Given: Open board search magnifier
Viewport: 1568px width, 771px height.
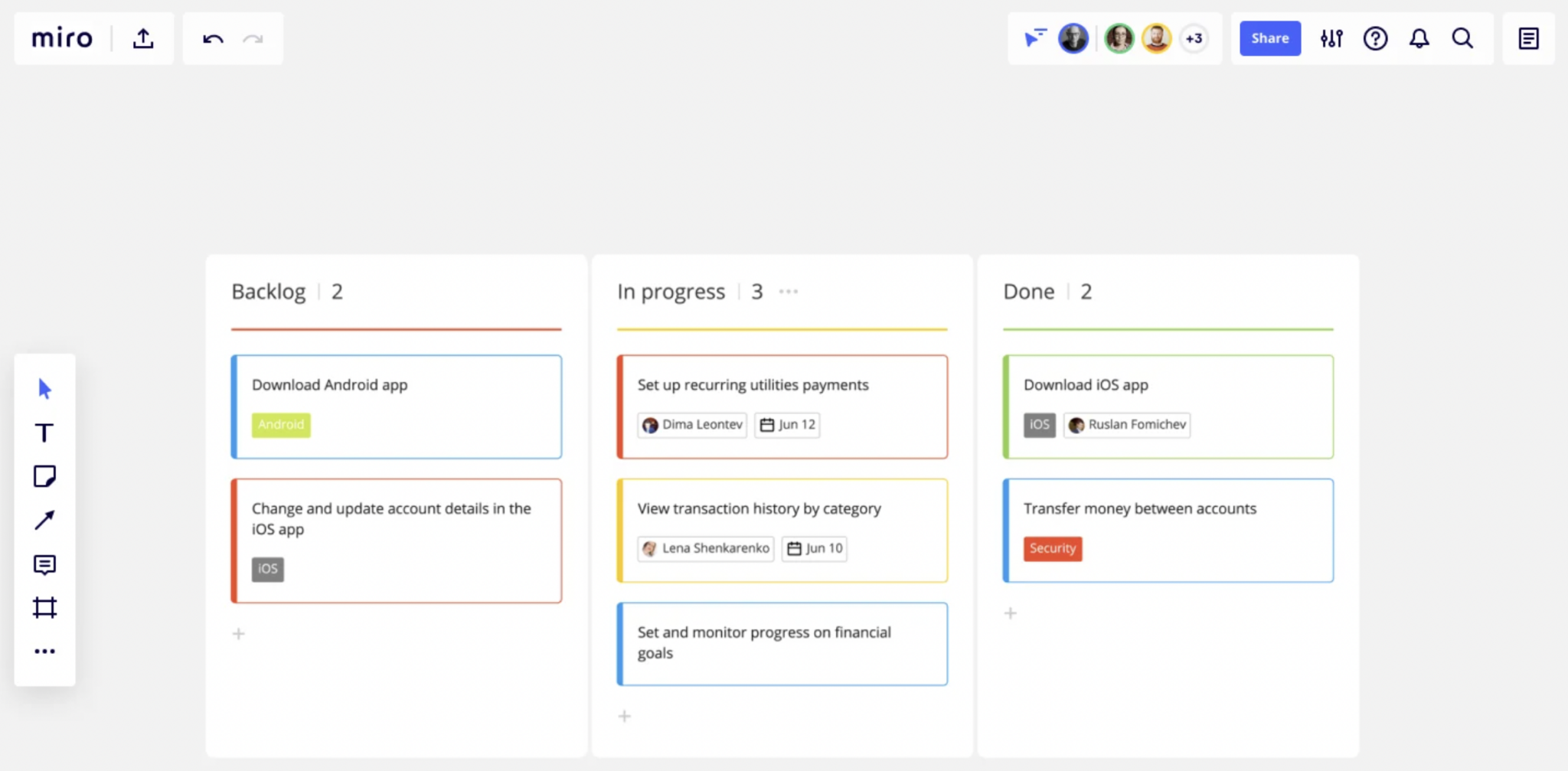Looking at the screenshot, I should (x=1462, y=38).
